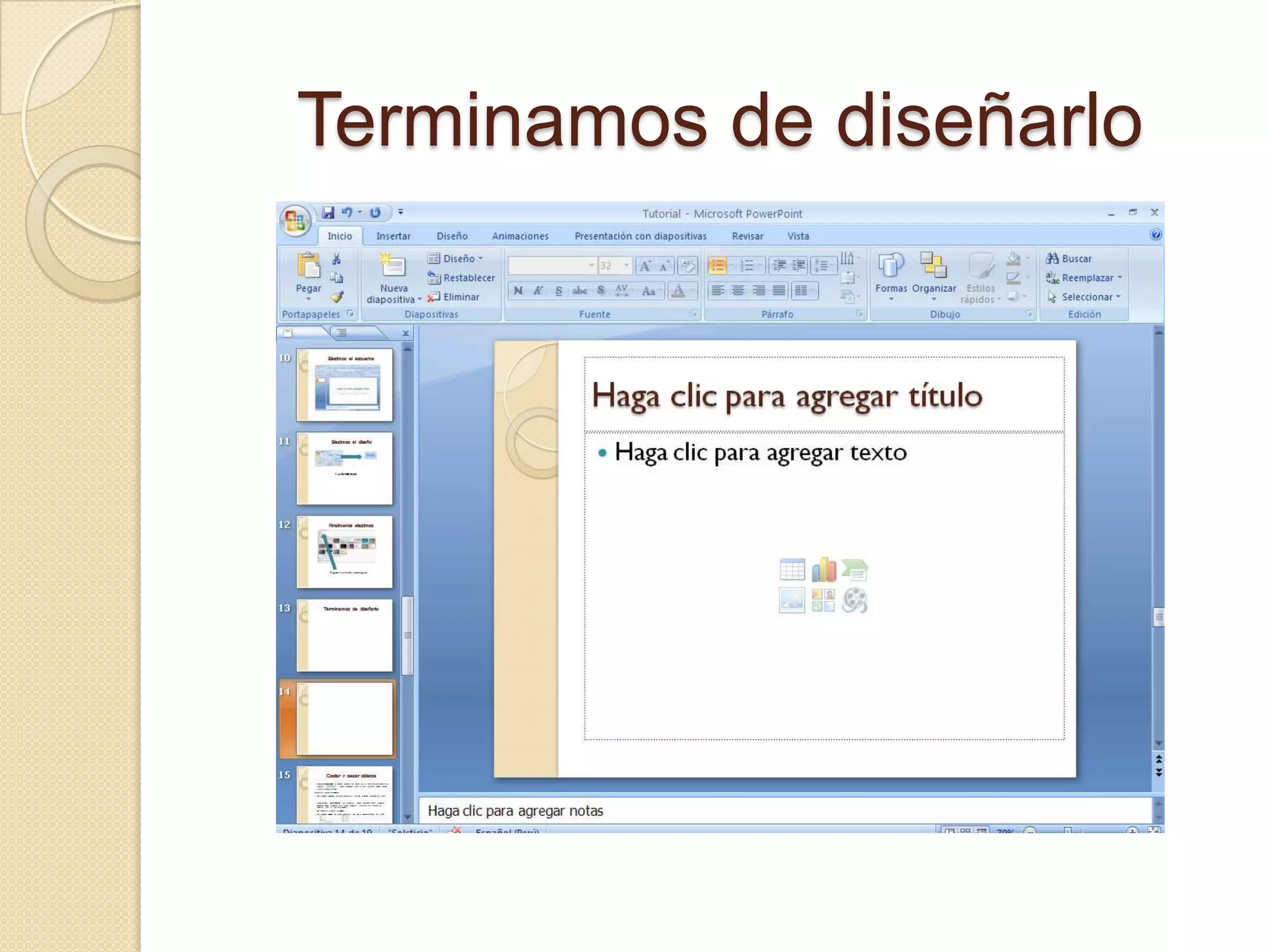Viewport: 1270px width, 952px height.
Task: Click the Eliminar slide button
Action: click(x=453, y=297)
